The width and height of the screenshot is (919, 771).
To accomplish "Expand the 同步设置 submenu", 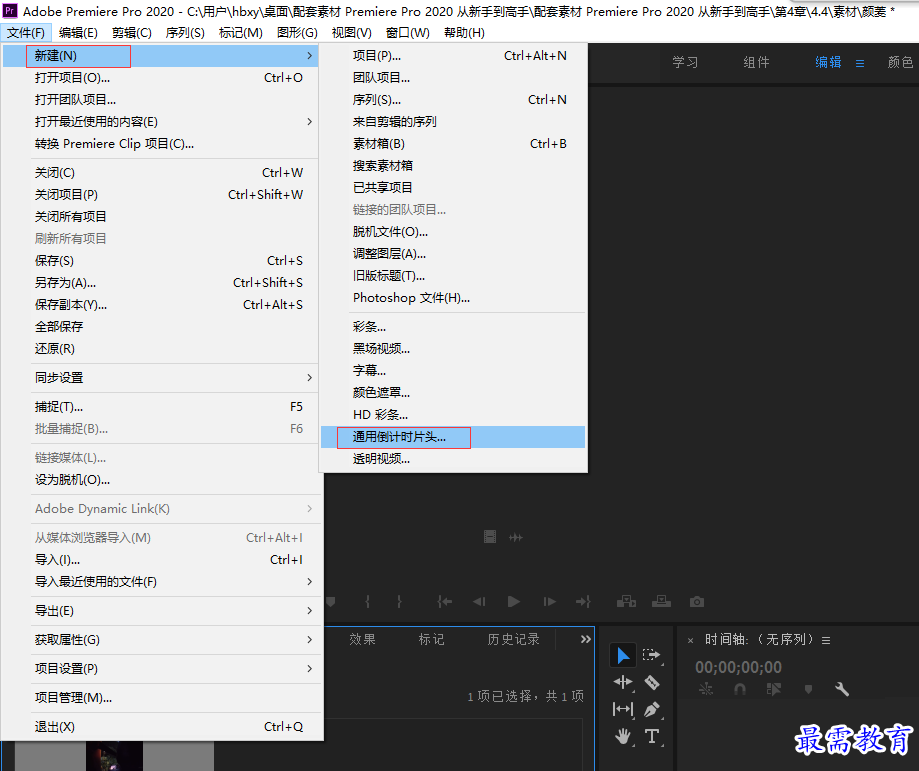I will pyautogui.click(x=161, y=378).
